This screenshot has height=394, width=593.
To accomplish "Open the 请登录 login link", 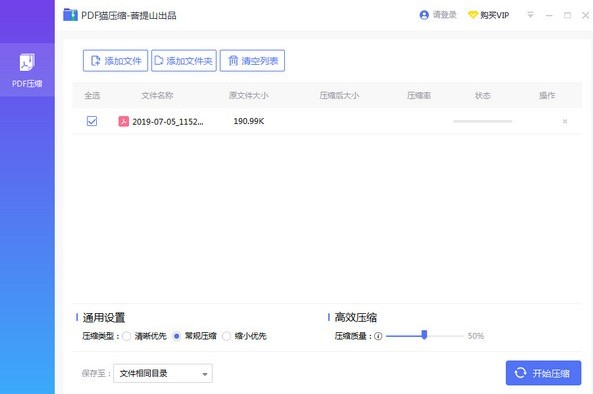I will [x=444, y=15].
